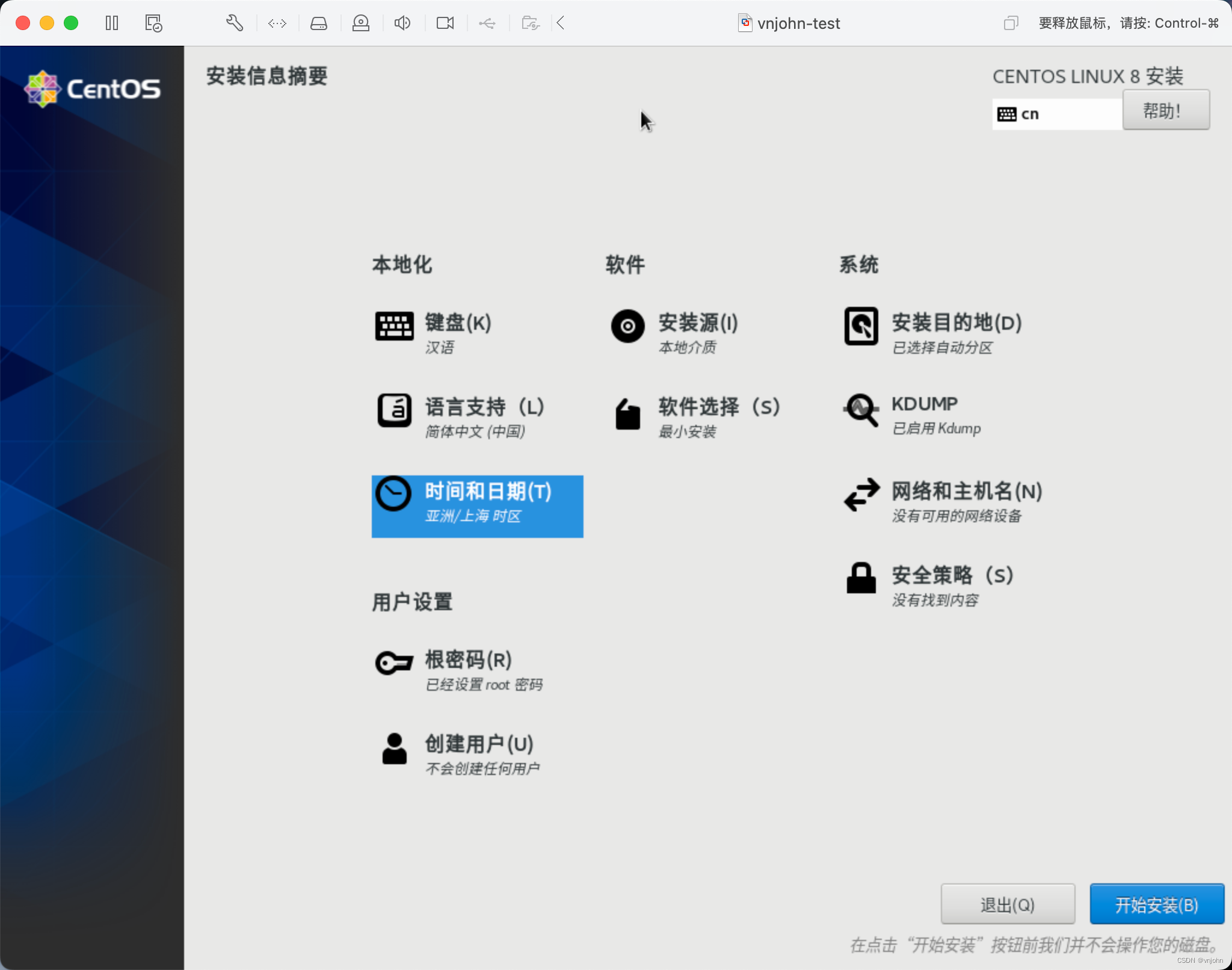The image size is (1232, 970).
Task: Click the window overlap icon near title
Action: [x=1011, y=23]
